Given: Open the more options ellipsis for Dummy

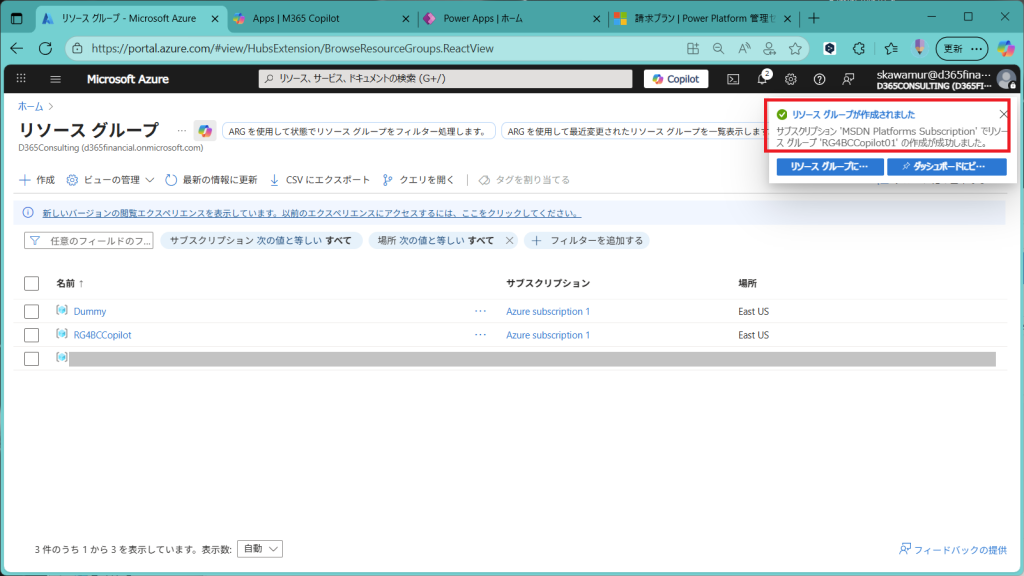Looking at the screenshot, I should click(481, 311).
